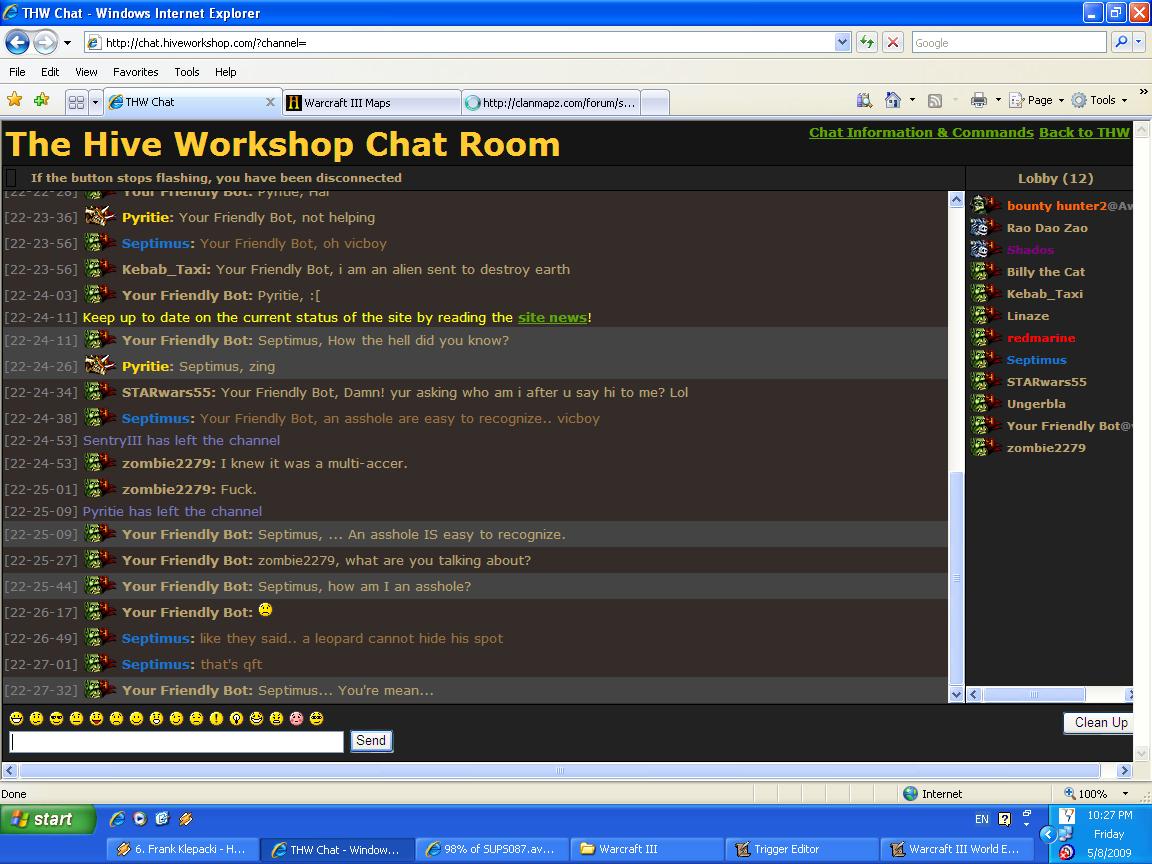The height and width of the screenshot is (864, 1152).
Task: Open Chat Information & Commands link
Action: point(921,132)
